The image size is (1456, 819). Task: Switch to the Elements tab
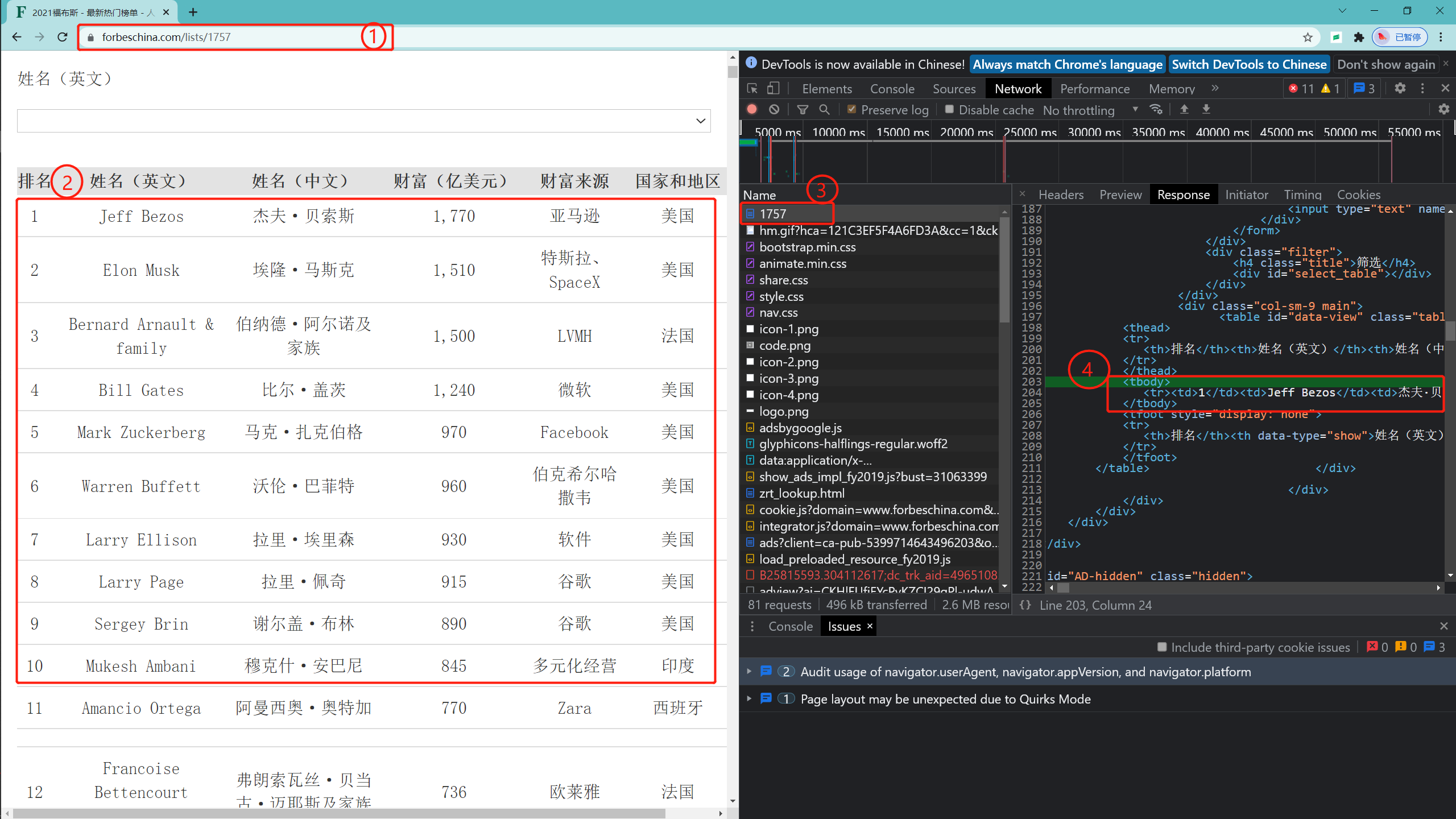[826, 89]
